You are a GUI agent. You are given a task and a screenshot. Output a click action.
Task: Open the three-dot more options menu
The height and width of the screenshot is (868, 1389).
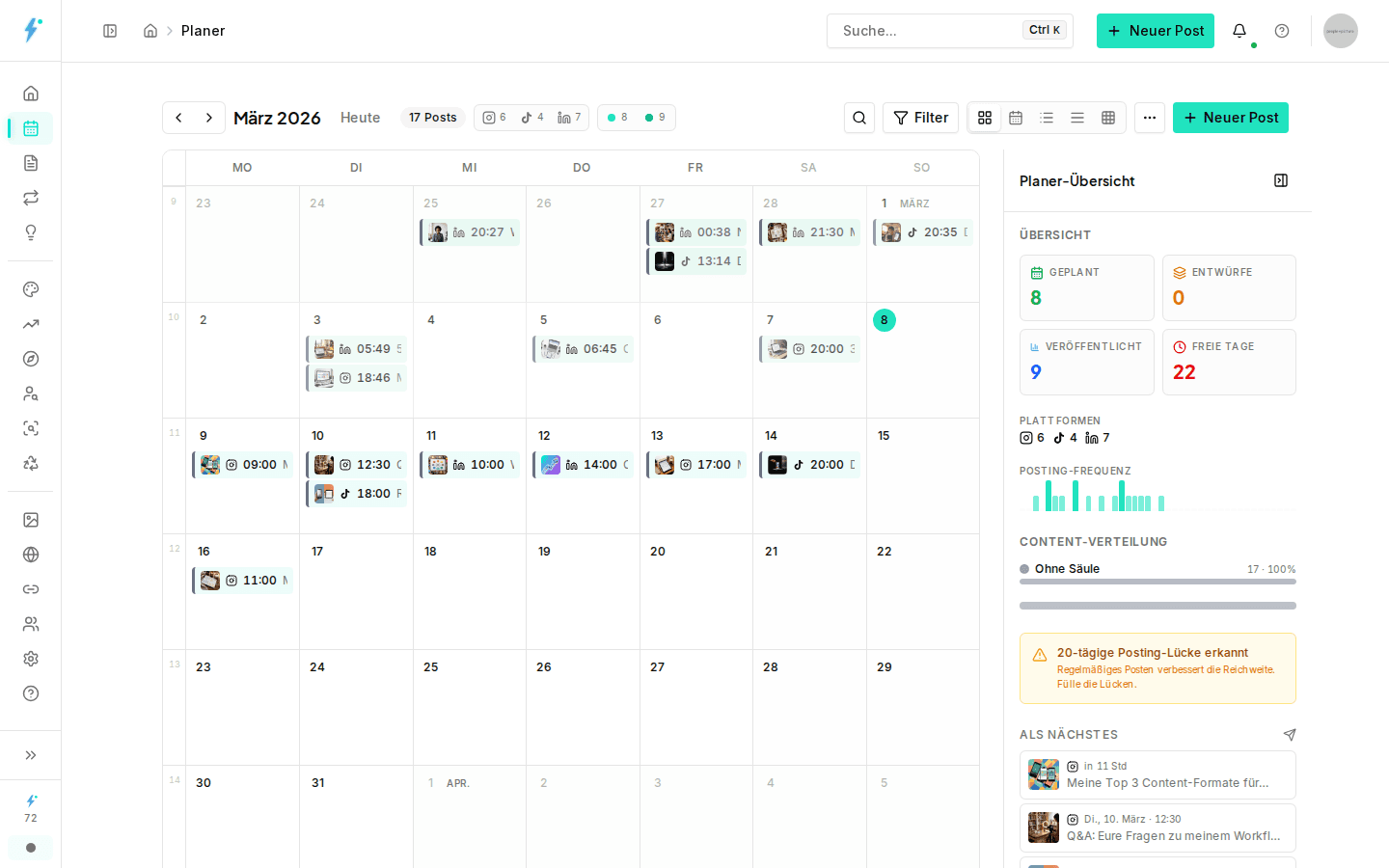(x=1149, y=117)
